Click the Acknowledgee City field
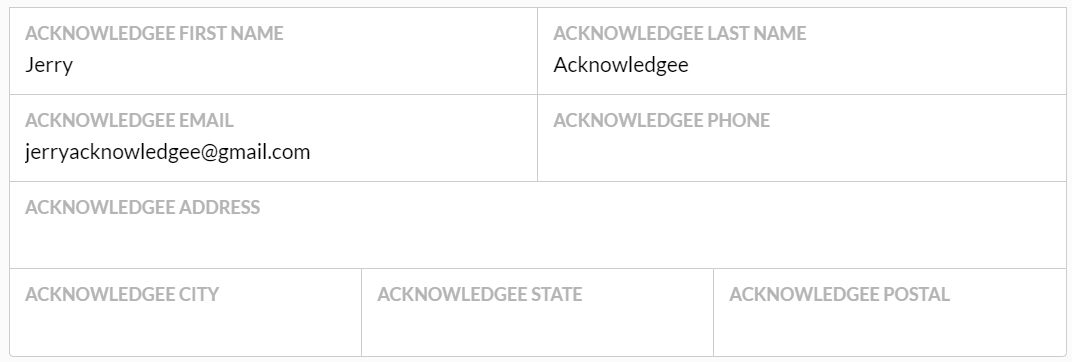Screen dimensions: 1072x362 [x=185, y=313]
